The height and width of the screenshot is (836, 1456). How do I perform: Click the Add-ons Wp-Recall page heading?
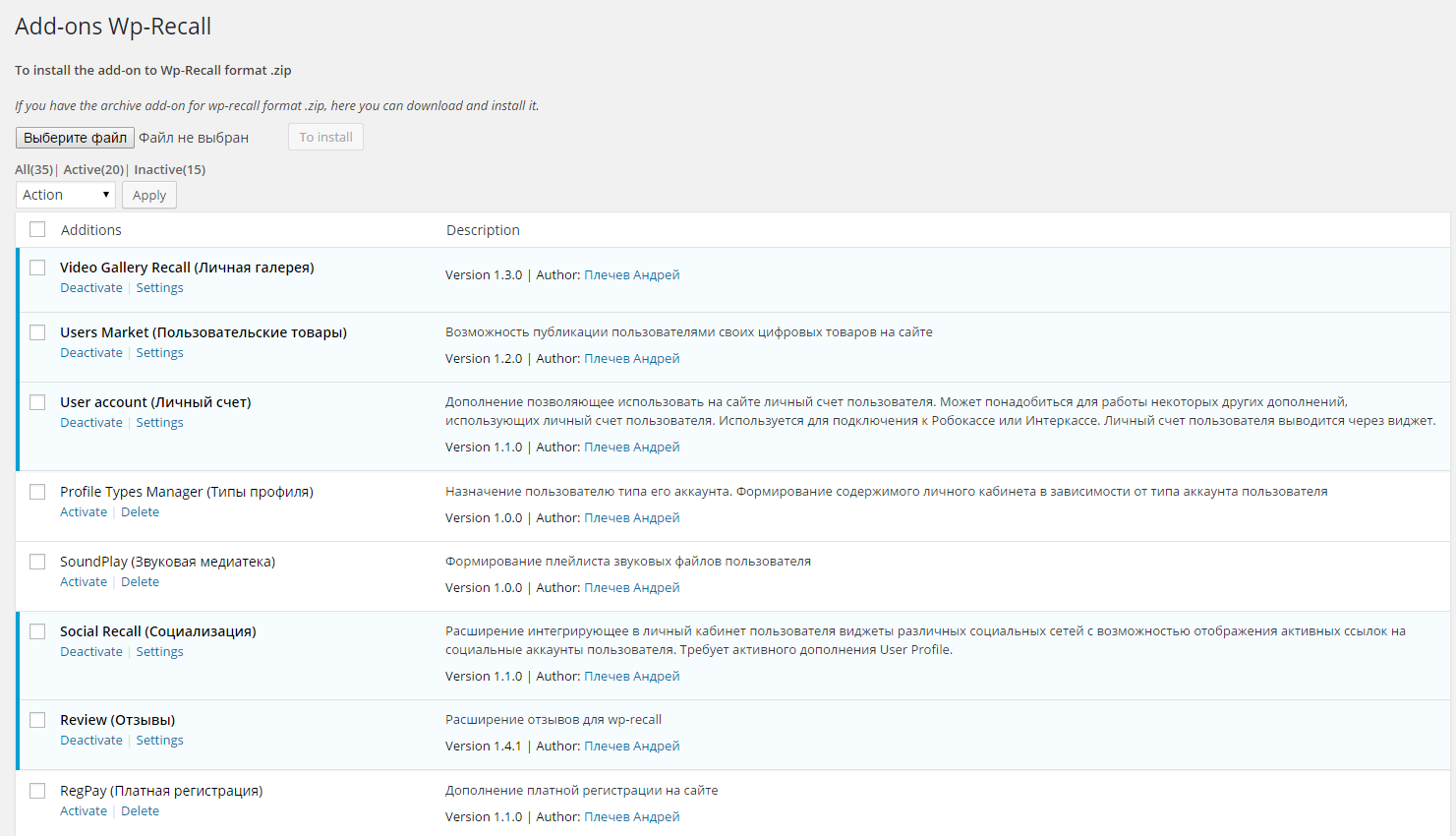tap(113, 27)
